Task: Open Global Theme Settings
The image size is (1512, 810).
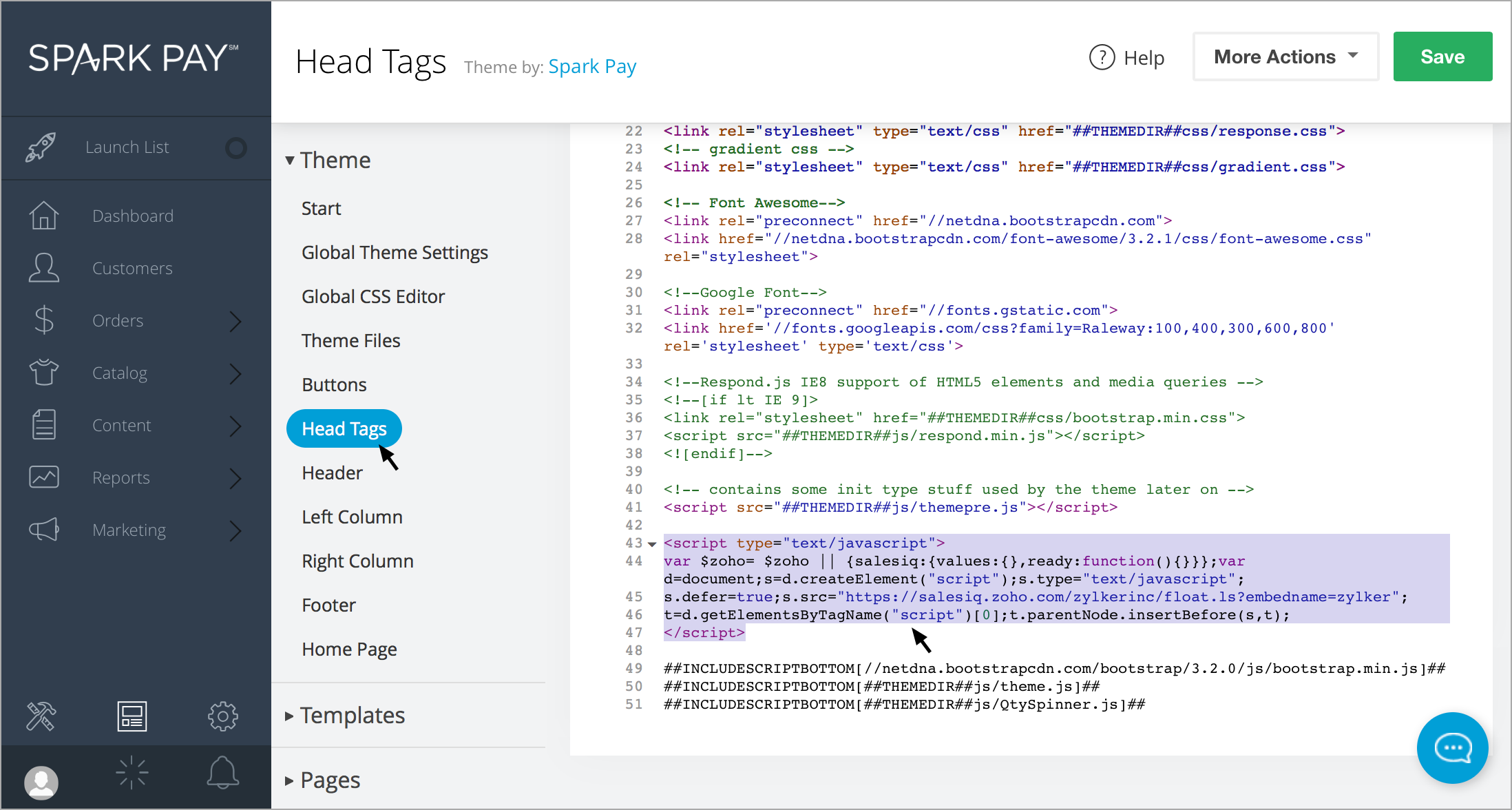Action: [395, 252]
